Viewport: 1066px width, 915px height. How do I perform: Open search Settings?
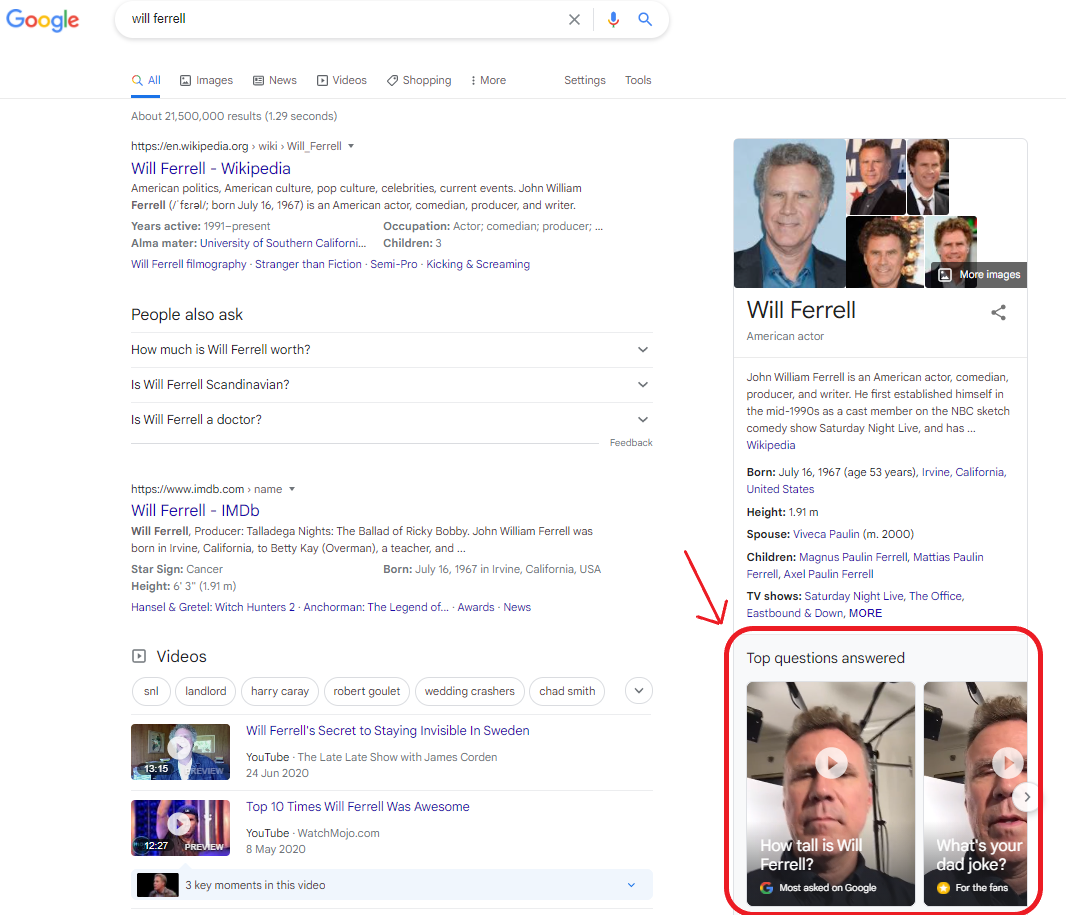click(585, 80)
